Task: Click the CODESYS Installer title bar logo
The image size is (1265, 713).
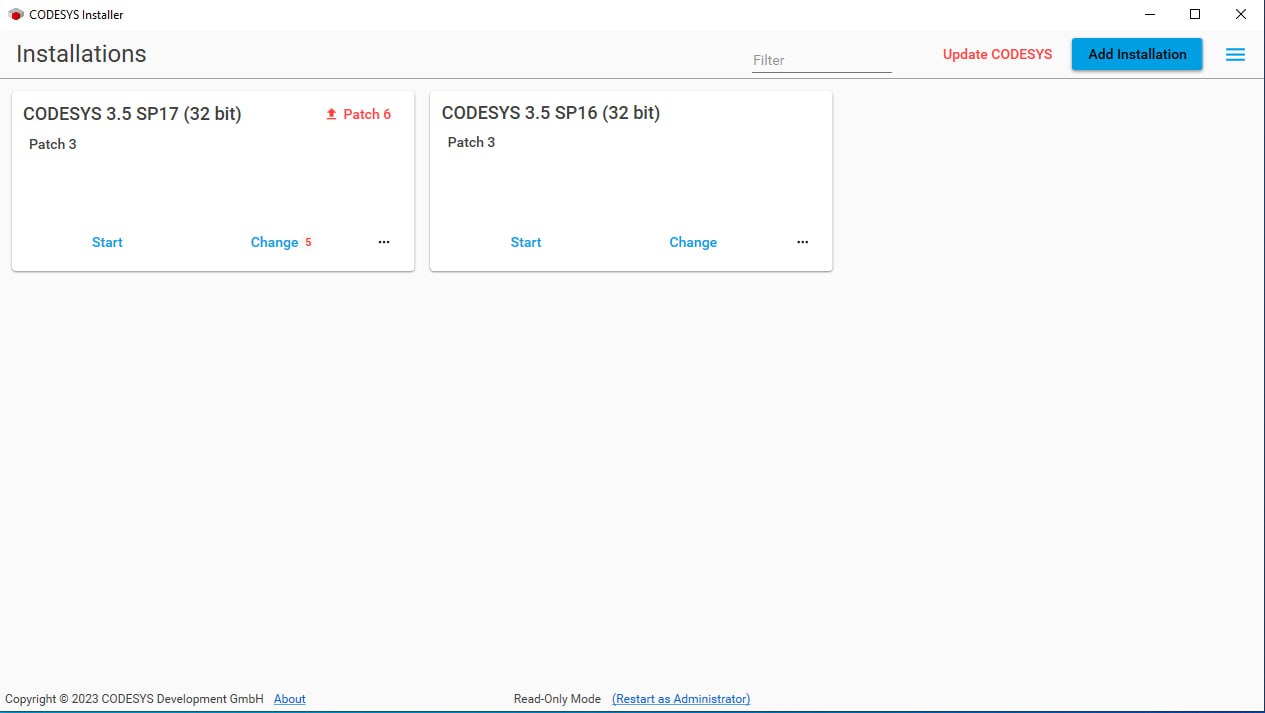Action: [15, 15]
